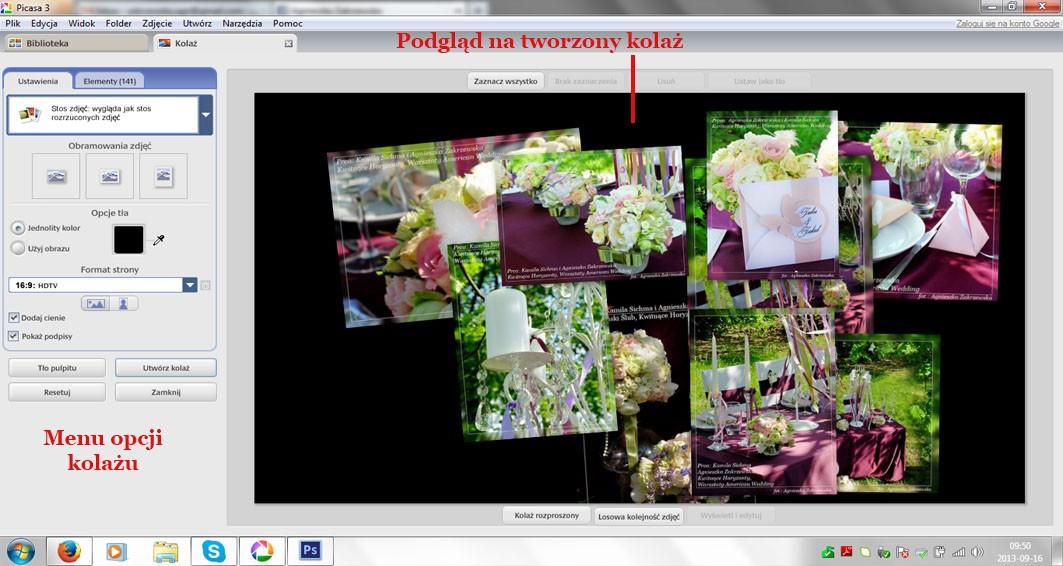The width and height of the screenshot is (1063, 566).
Task: Click the Tło pulpitu button
Action: tap(57, 367)
